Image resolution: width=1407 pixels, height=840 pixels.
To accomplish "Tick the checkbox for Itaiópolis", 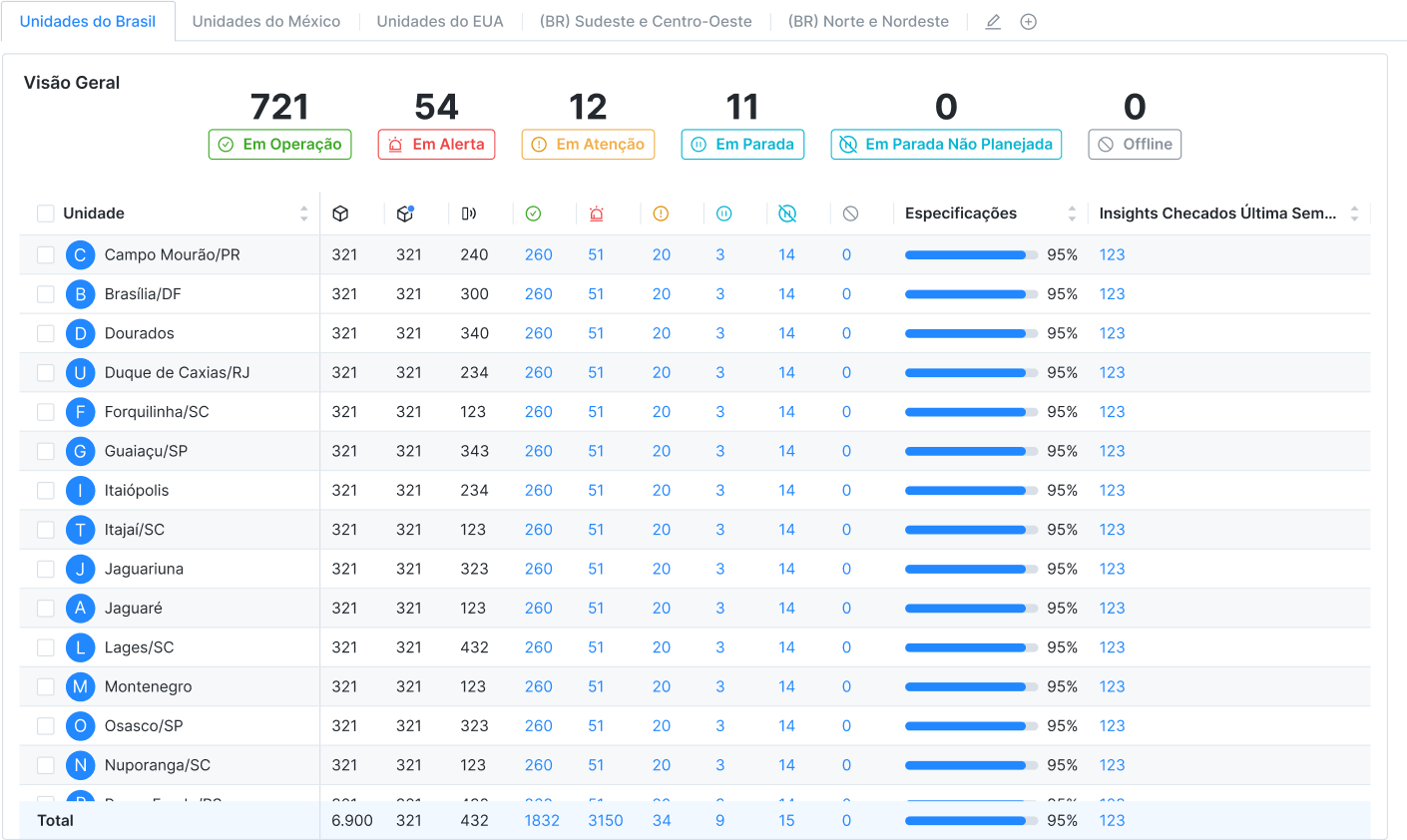I will pyautogui.click(x=46, y=491).
